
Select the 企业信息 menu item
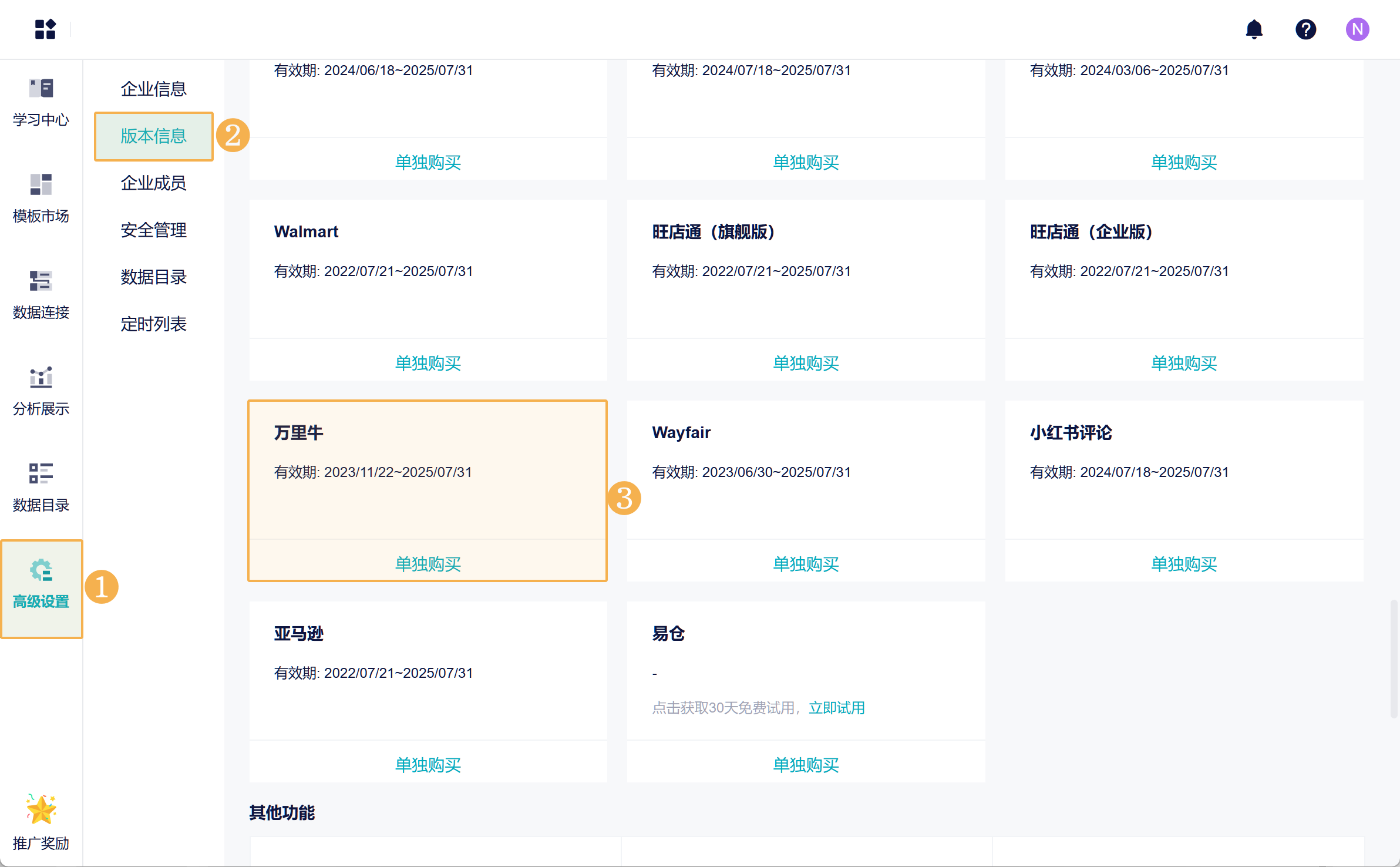click(x=153, y=89)
